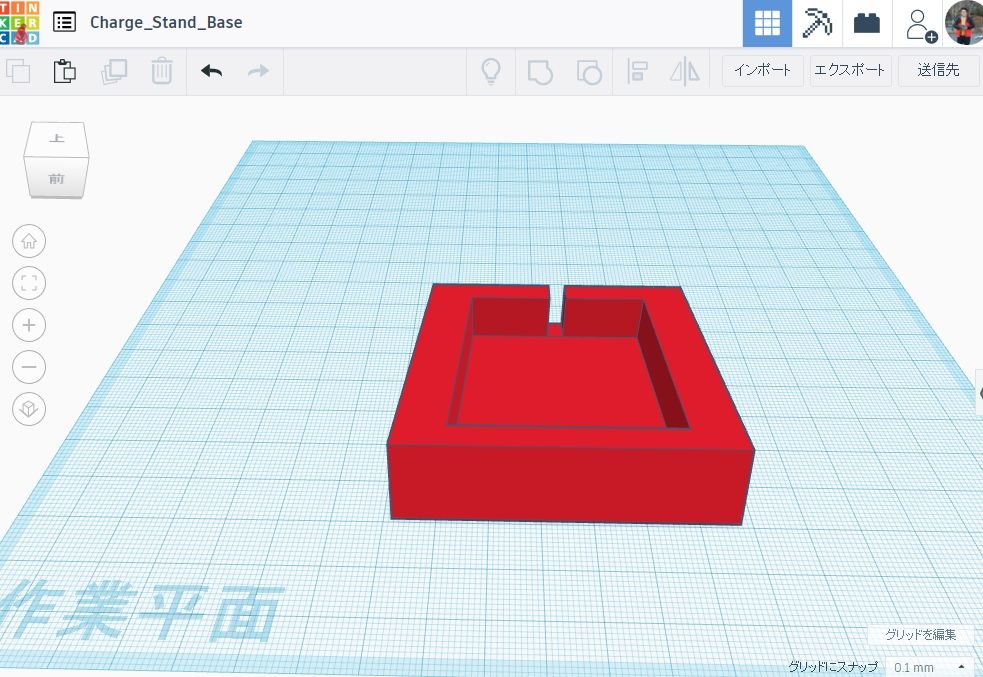
Task: Click the Tinkercad logo
Action: point(19,23)
